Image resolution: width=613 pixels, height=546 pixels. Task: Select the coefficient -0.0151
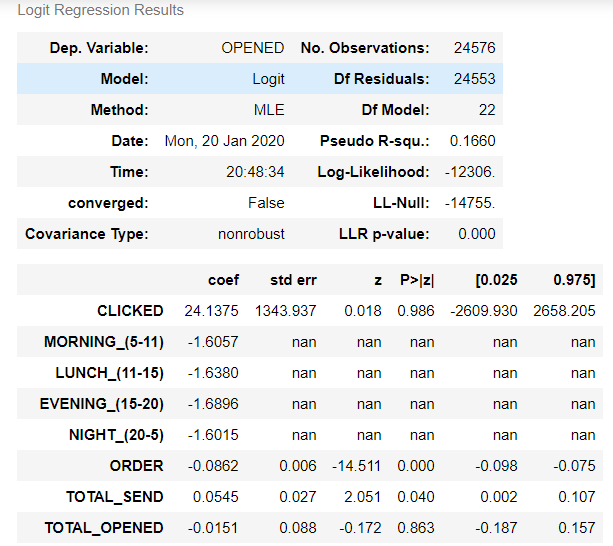pyautogui.click(x=213, y=528)
